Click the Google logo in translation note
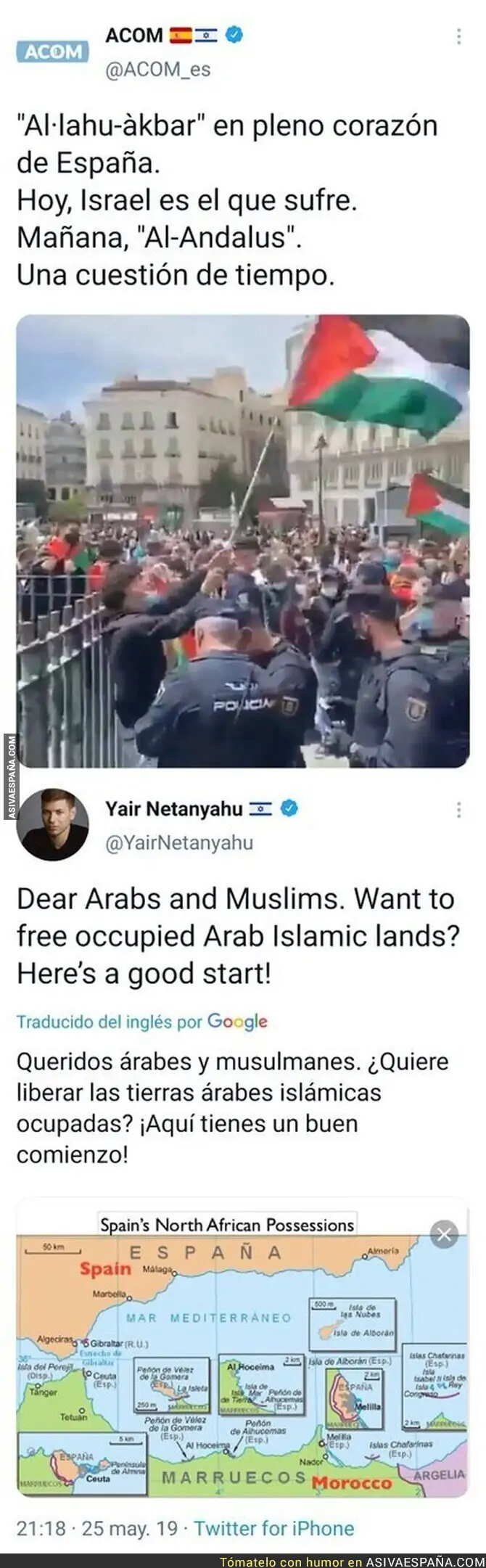The image size is (486, 1568). [238, 1022]
